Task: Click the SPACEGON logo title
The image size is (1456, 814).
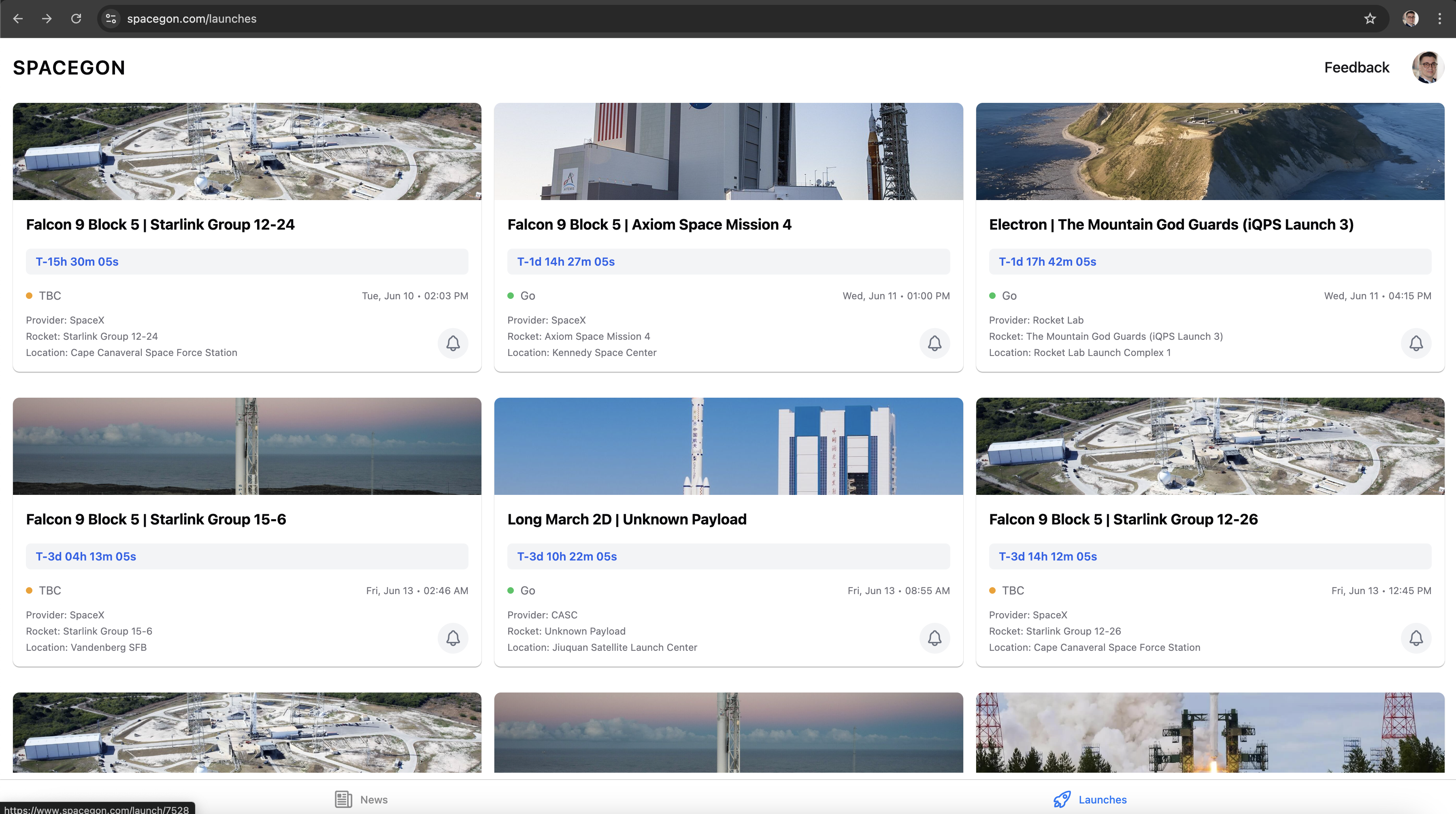Action: pyautogui.click(x=69, y=68)
